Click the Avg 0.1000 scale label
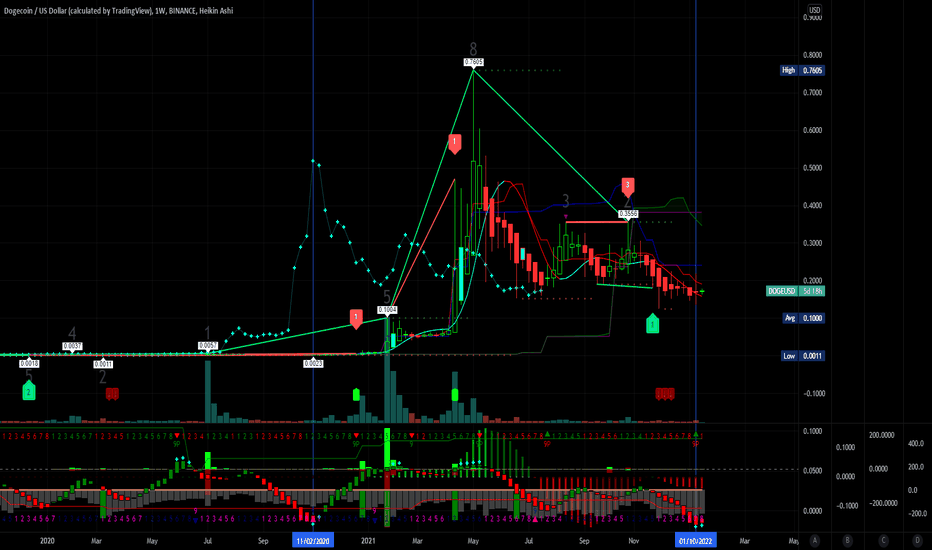Viewport: 932px width, 550px height. pos(804,318)
